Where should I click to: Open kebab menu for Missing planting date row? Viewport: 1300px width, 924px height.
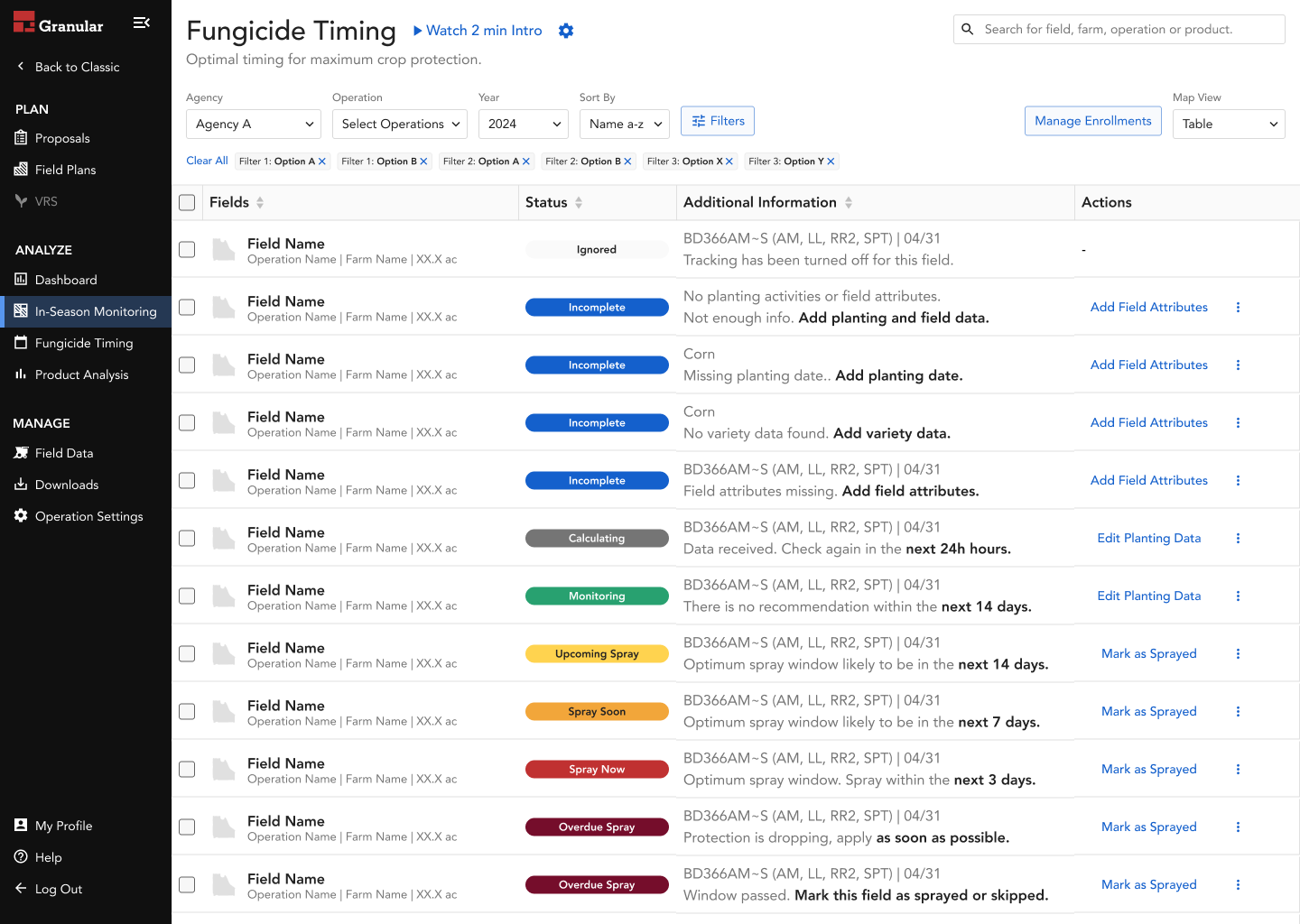pyautogui.click(x=1238, y=365)
